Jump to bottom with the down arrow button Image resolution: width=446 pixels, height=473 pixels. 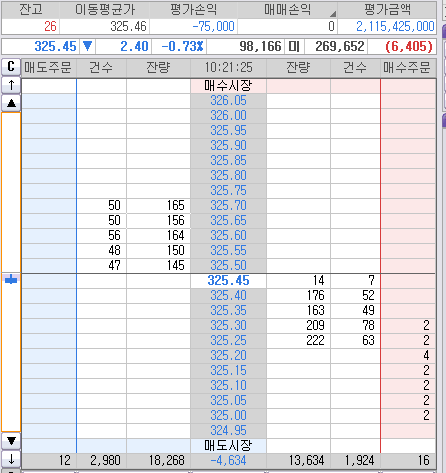[x=11, y=459]
